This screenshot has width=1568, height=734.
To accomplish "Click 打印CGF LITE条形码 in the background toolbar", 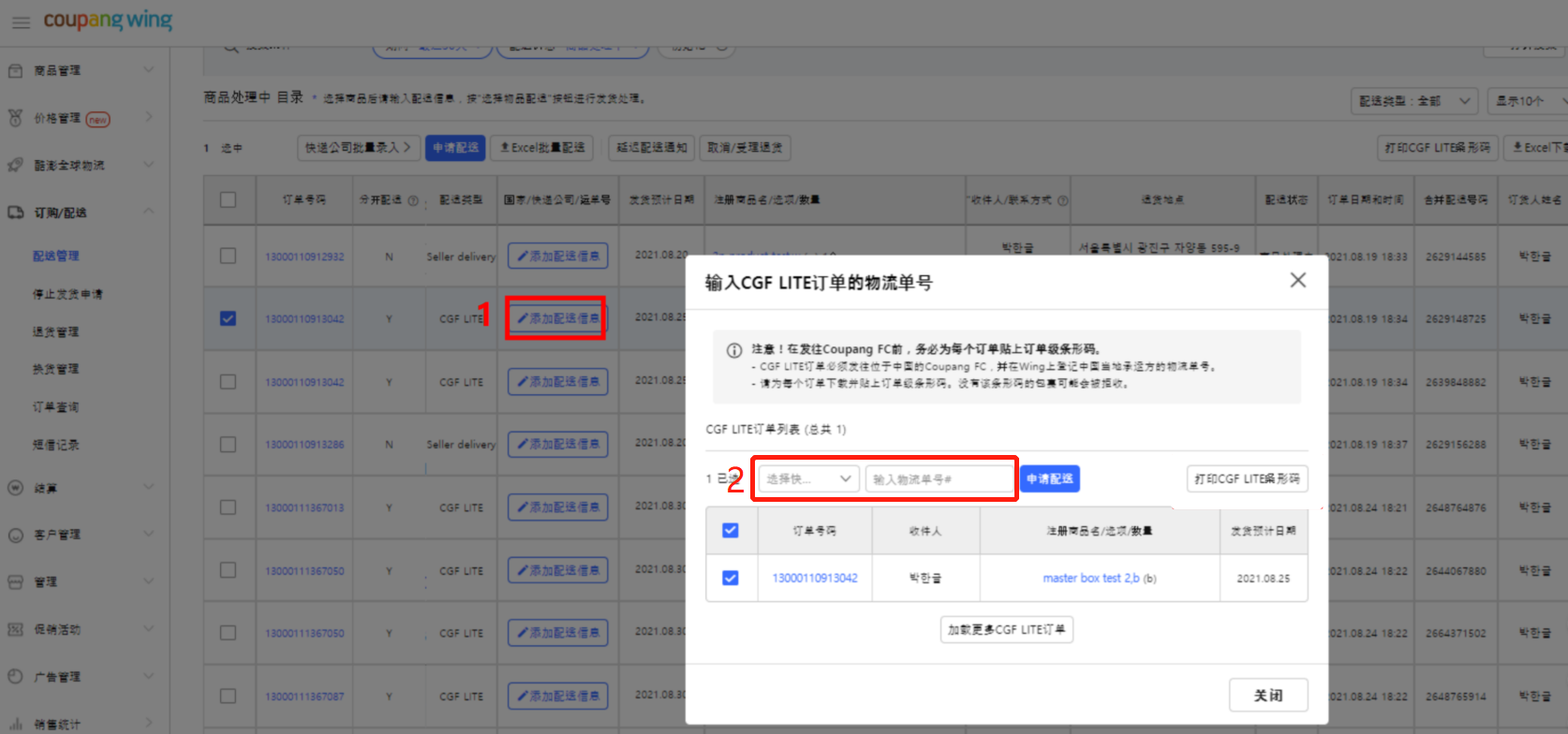I will [x=1437, y=148].
